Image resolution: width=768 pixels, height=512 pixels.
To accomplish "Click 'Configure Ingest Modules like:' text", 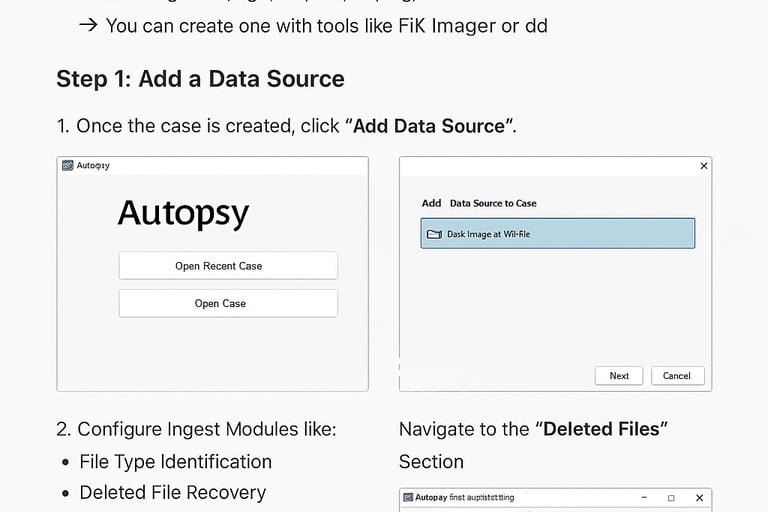I will (x=207, y=429).
